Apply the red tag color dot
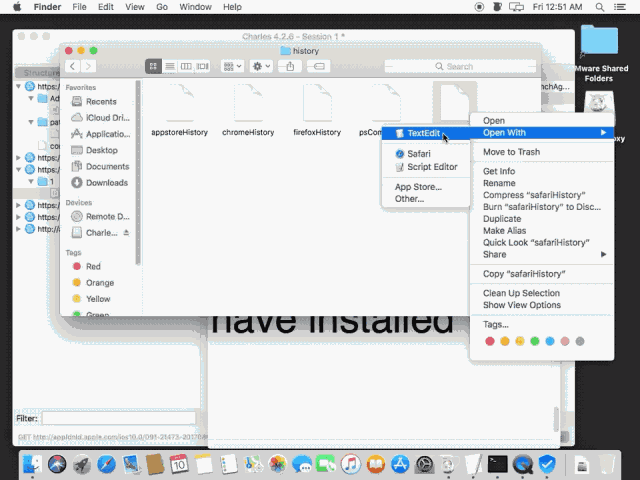Image resolution: width=640 pixels, height=480 pixels. [489, 341]
